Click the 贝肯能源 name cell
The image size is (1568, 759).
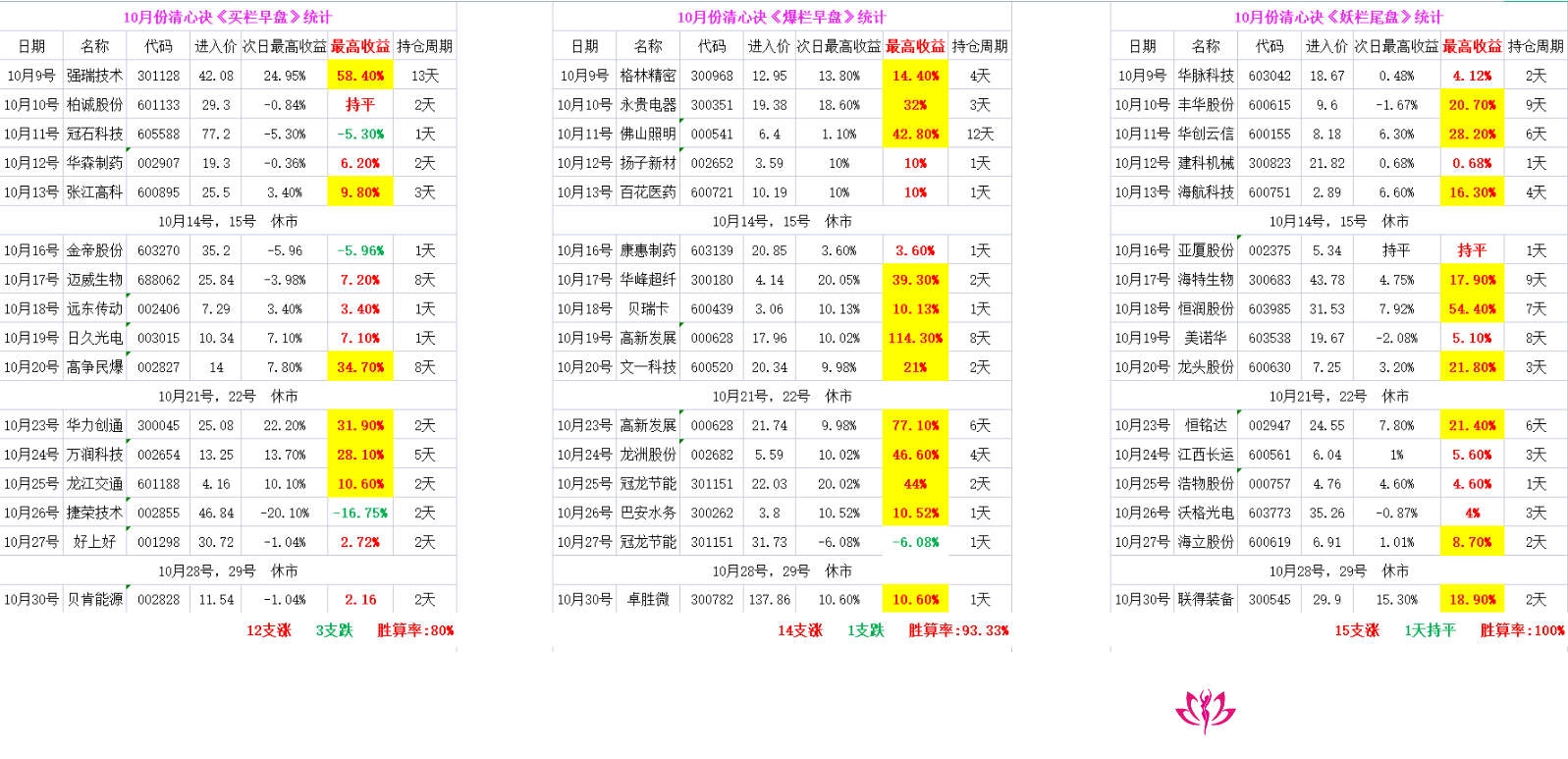coord(95,600)
